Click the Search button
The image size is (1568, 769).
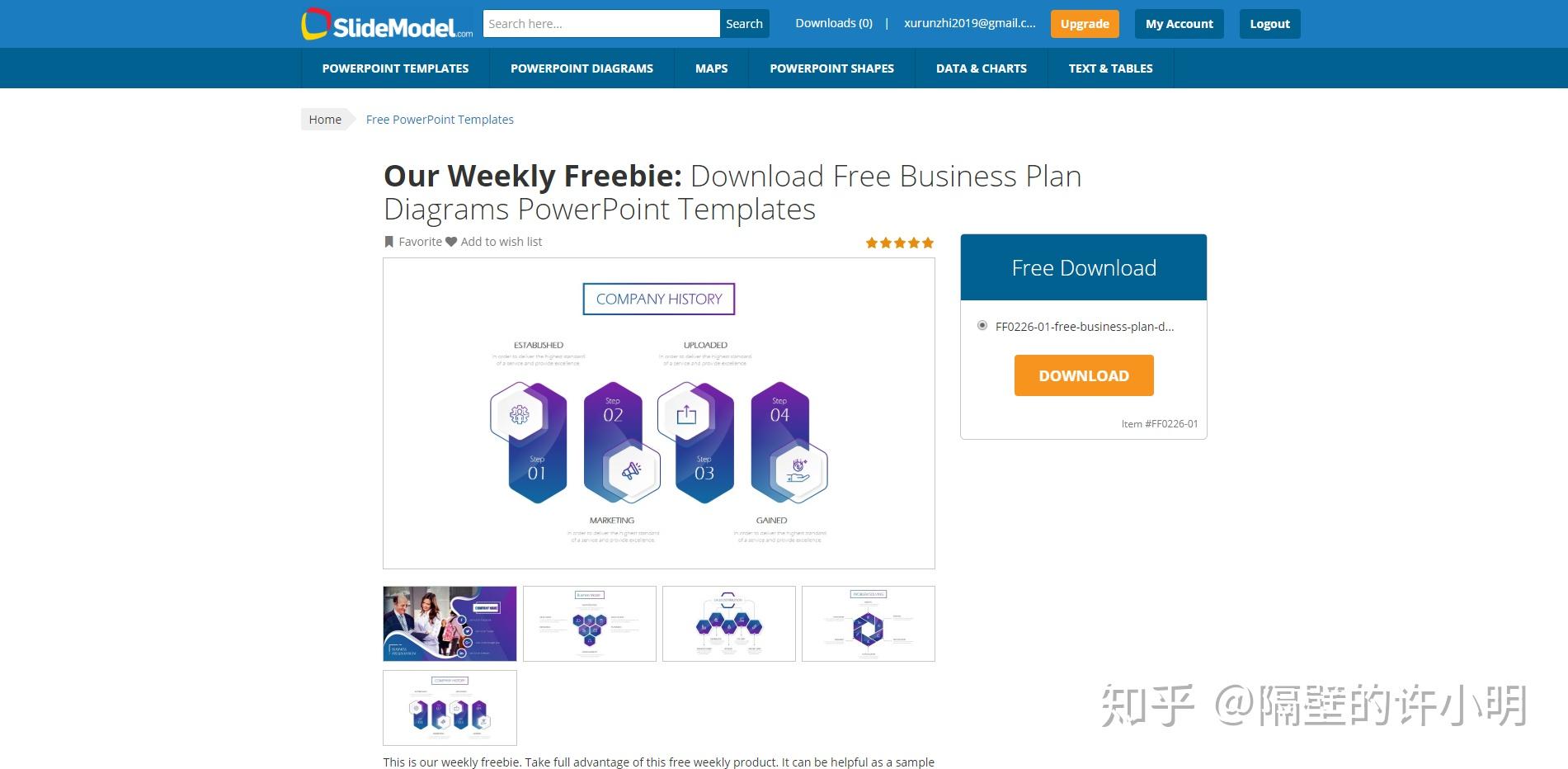(x=744, y=24)
